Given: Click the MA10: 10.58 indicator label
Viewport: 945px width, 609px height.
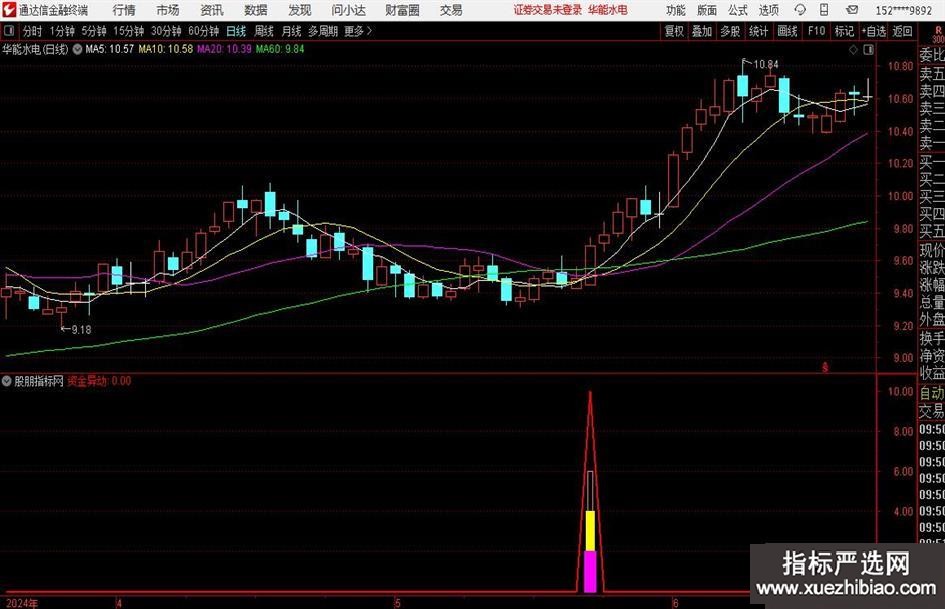Looking at the screenshot, I should pos(166,49).
